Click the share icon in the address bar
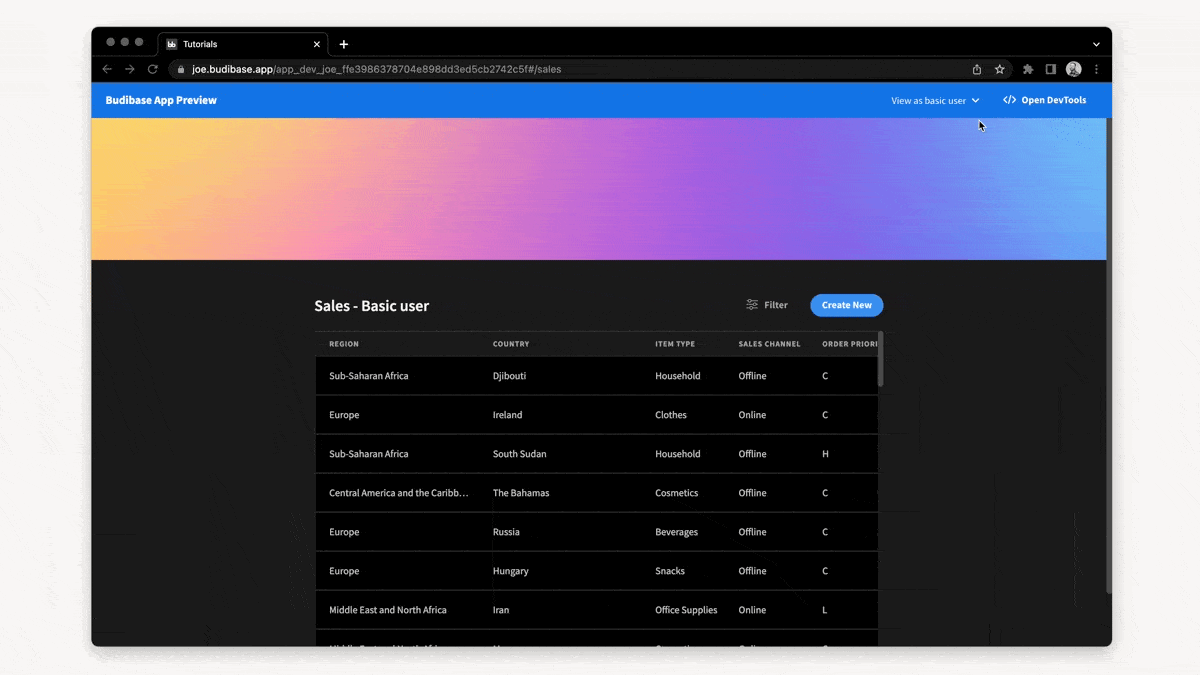 click(x=975, y=69)
